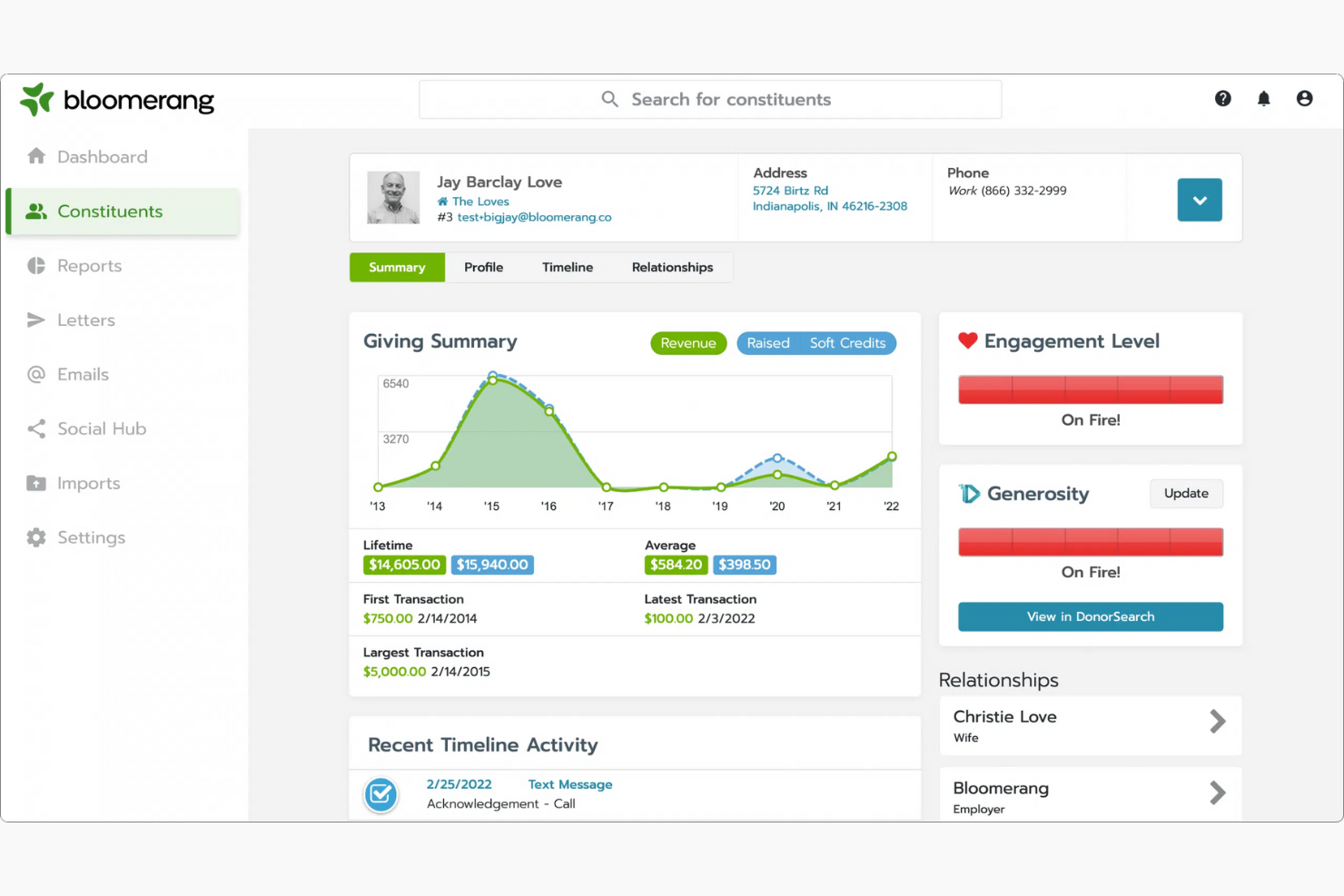The width and height of the screenshot is (1344, 896).
Task: Click the Work (866) 332-2999 phone number
Action: 1007,191
